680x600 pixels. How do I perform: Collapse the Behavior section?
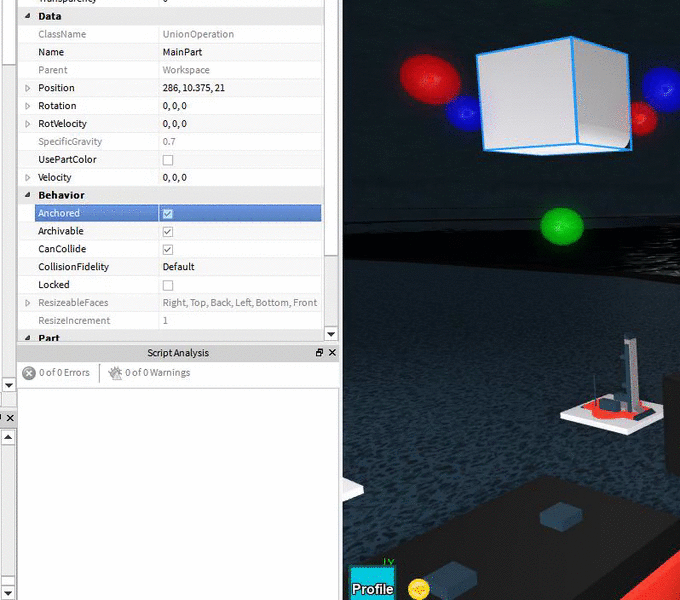(28, 195)
